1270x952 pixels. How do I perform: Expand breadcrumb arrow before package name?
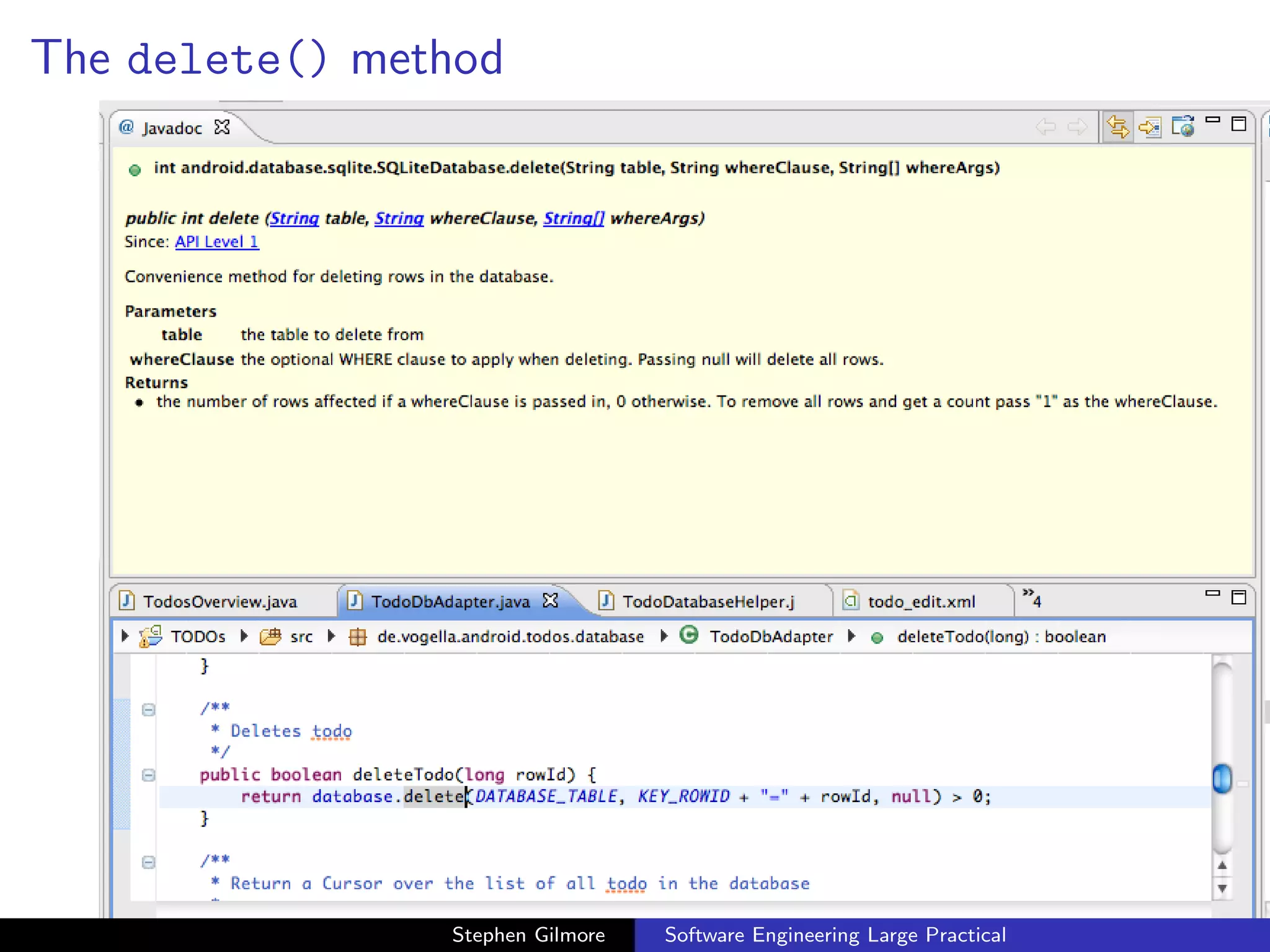[x=331, y=636]
